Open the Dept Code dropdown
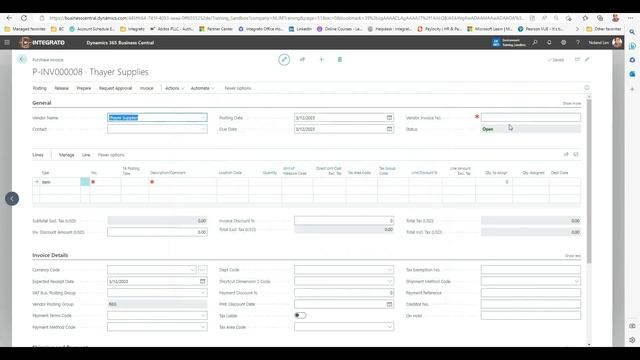Viewport: 640px width, 360px height. click(x=389, y=270)
